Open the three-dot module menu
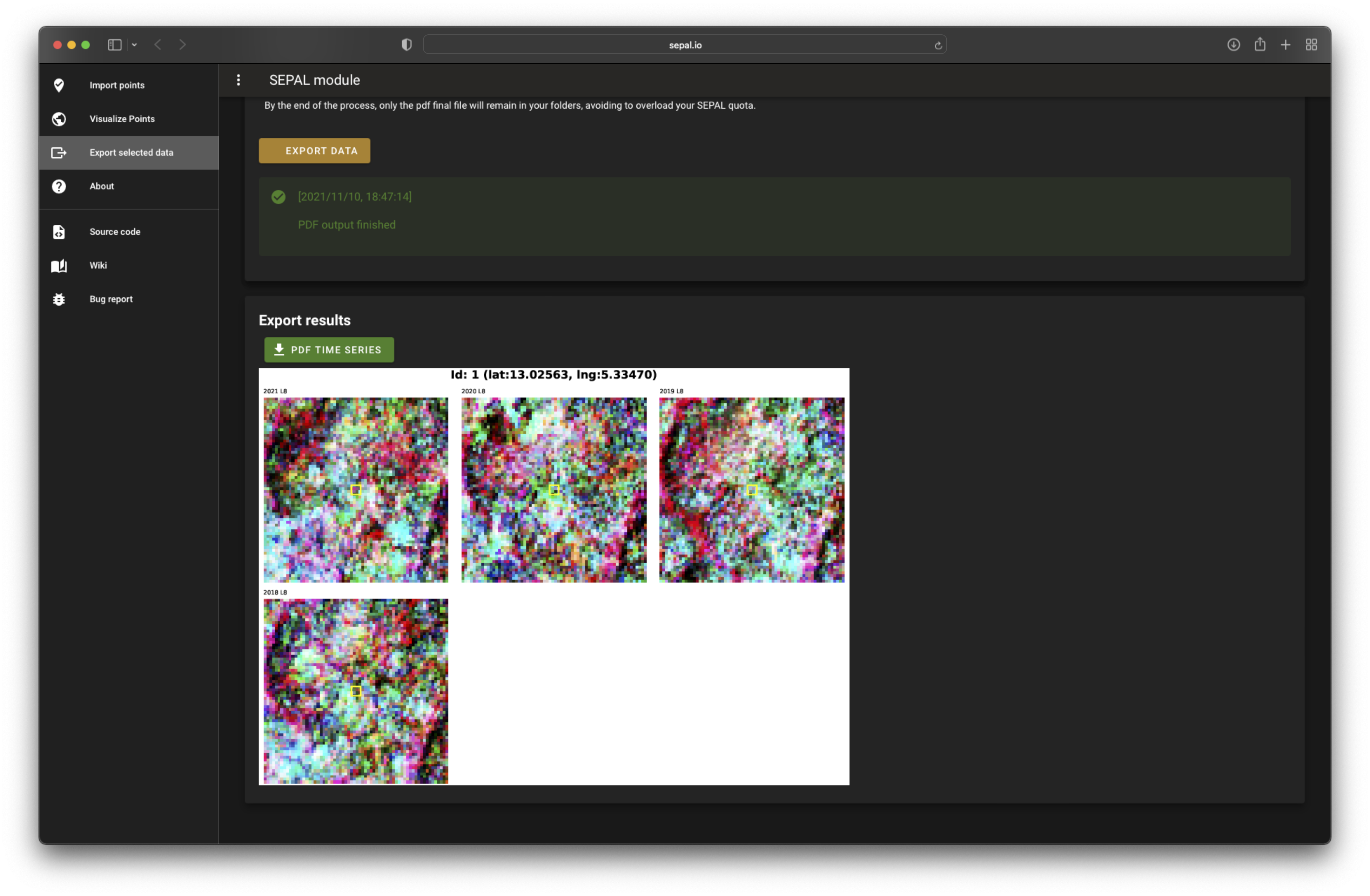The image size is (1370, 896). pos(238,80)
